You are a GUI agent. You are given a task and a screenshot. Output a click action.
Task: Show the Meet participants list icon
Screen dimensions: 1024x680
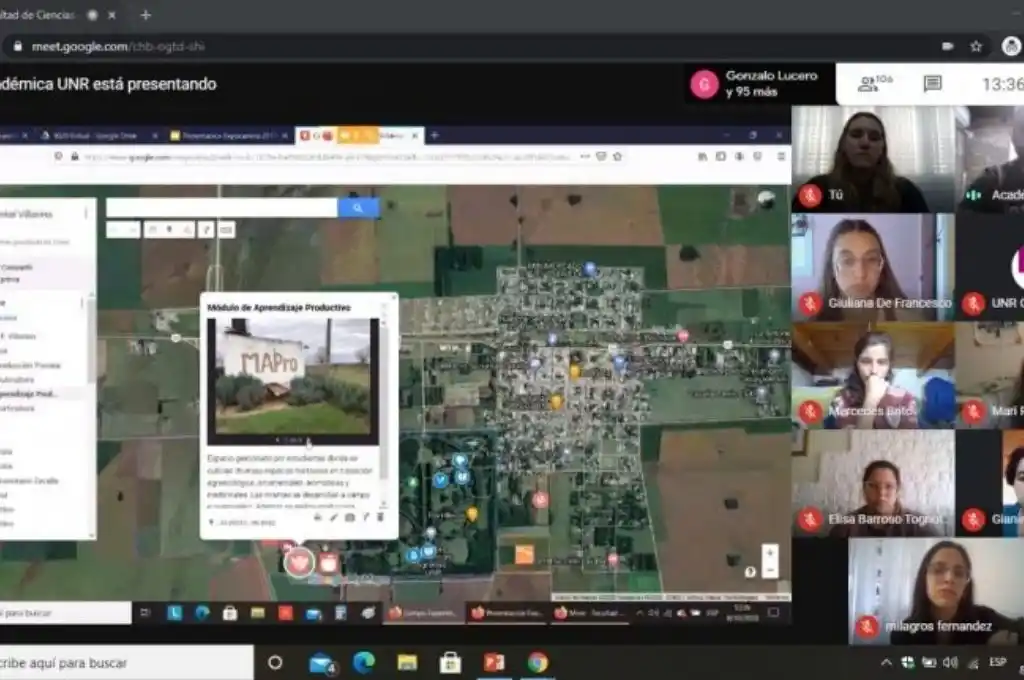tap(874, 84)
